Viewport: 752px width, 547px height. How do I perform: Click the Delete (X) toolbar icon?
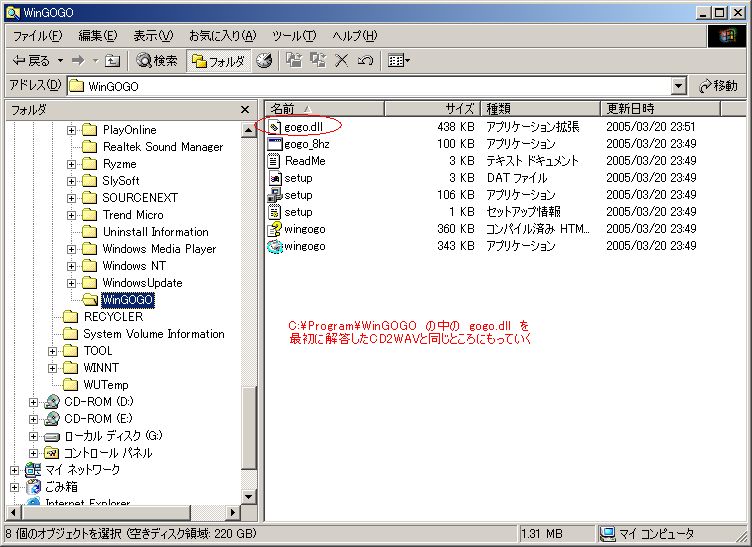click(x=341, y=61)
